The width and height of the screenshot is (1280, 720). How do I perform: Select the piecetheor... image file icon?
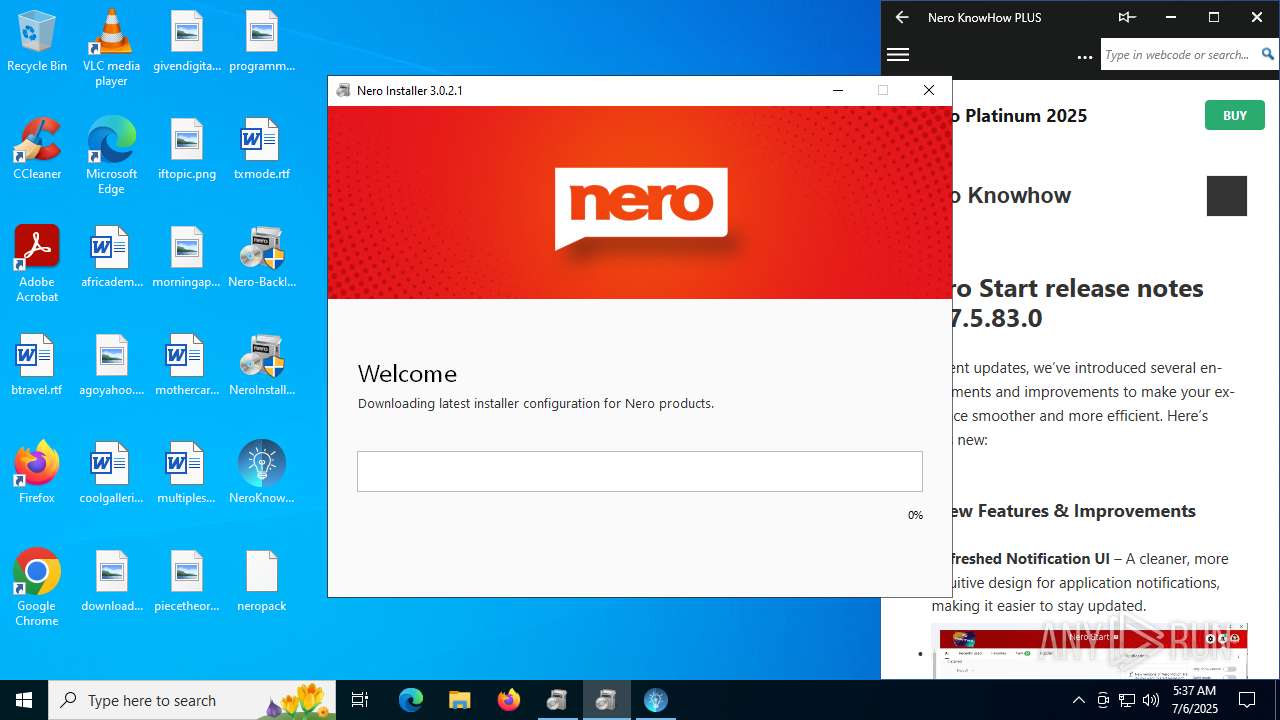point(187,581)
